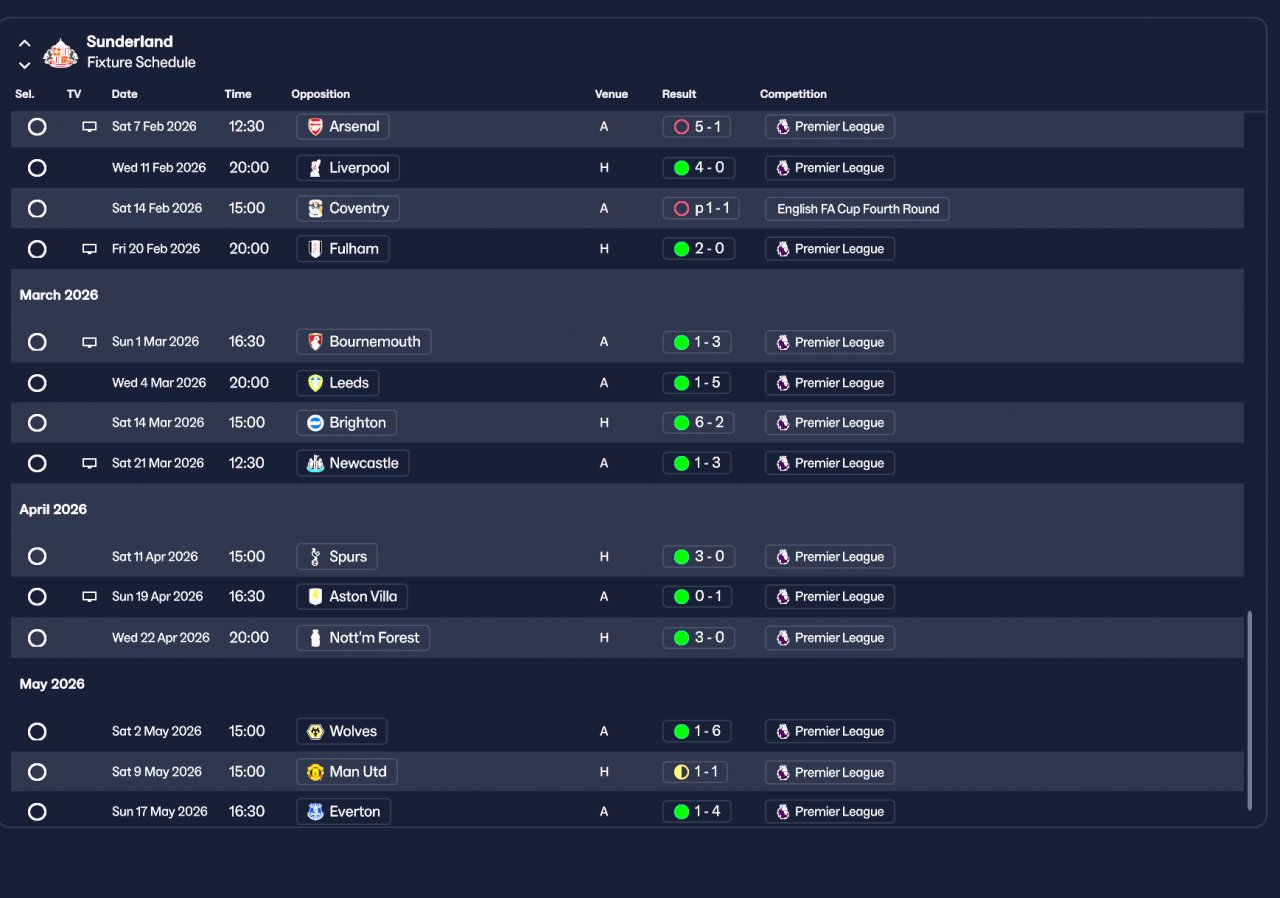Select the Liverpool fixture radio button

pos(37,168)
